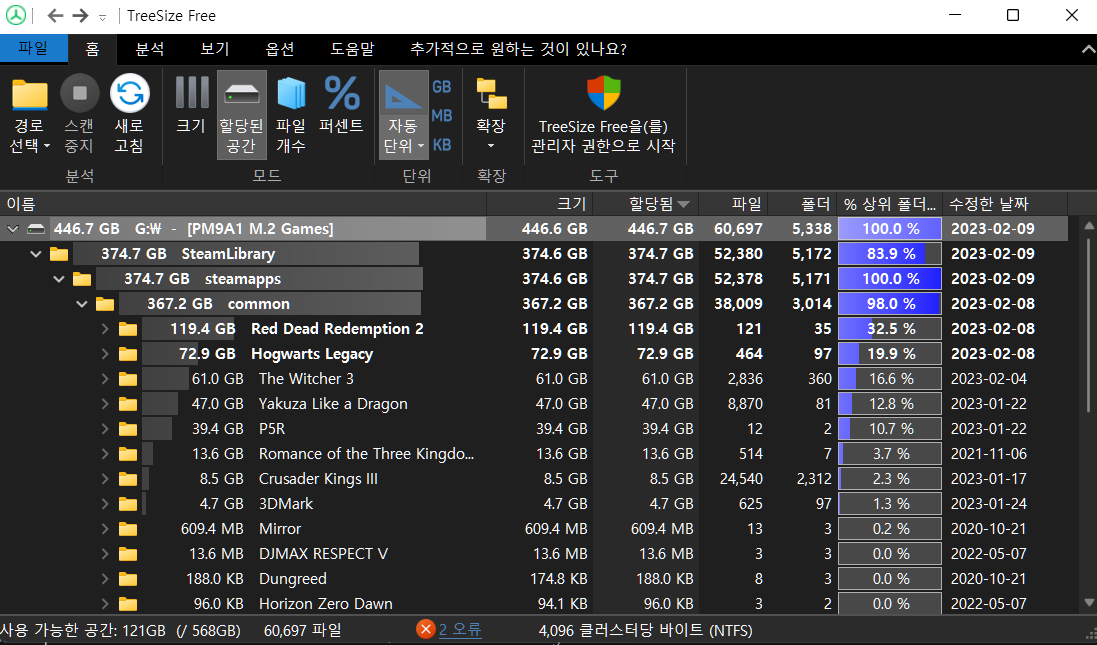
Task: Click the Mirror folder icon
Action: pyautogui.click(x=127, y=529)
